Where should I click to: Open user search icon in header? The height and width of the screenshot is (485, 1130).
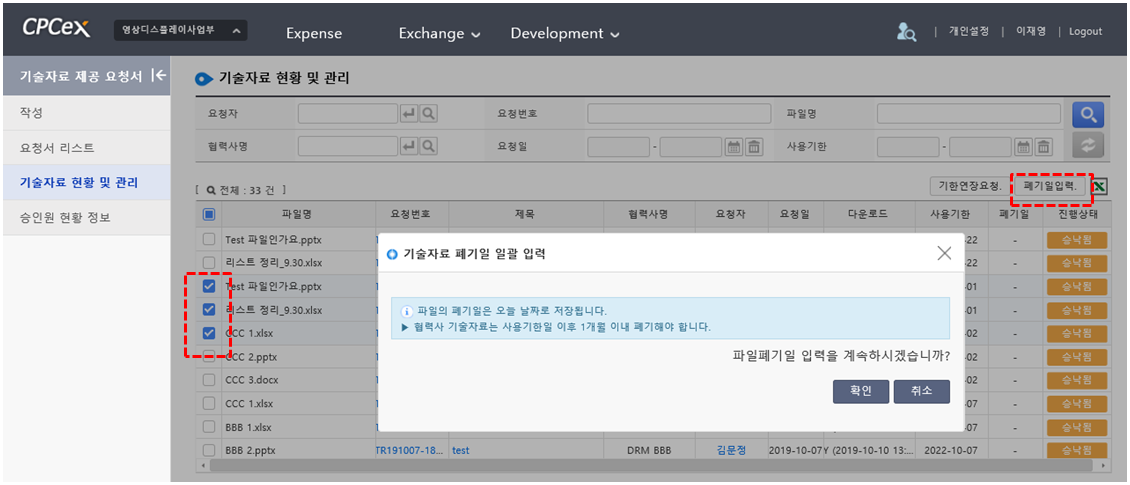(906, 32)
